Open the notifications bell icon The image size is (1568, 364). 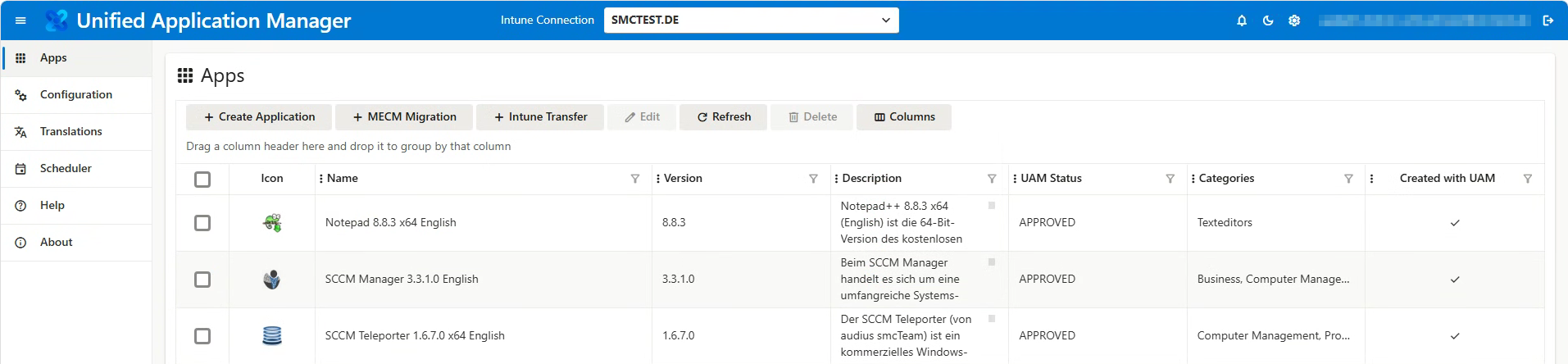(1242, 20)
